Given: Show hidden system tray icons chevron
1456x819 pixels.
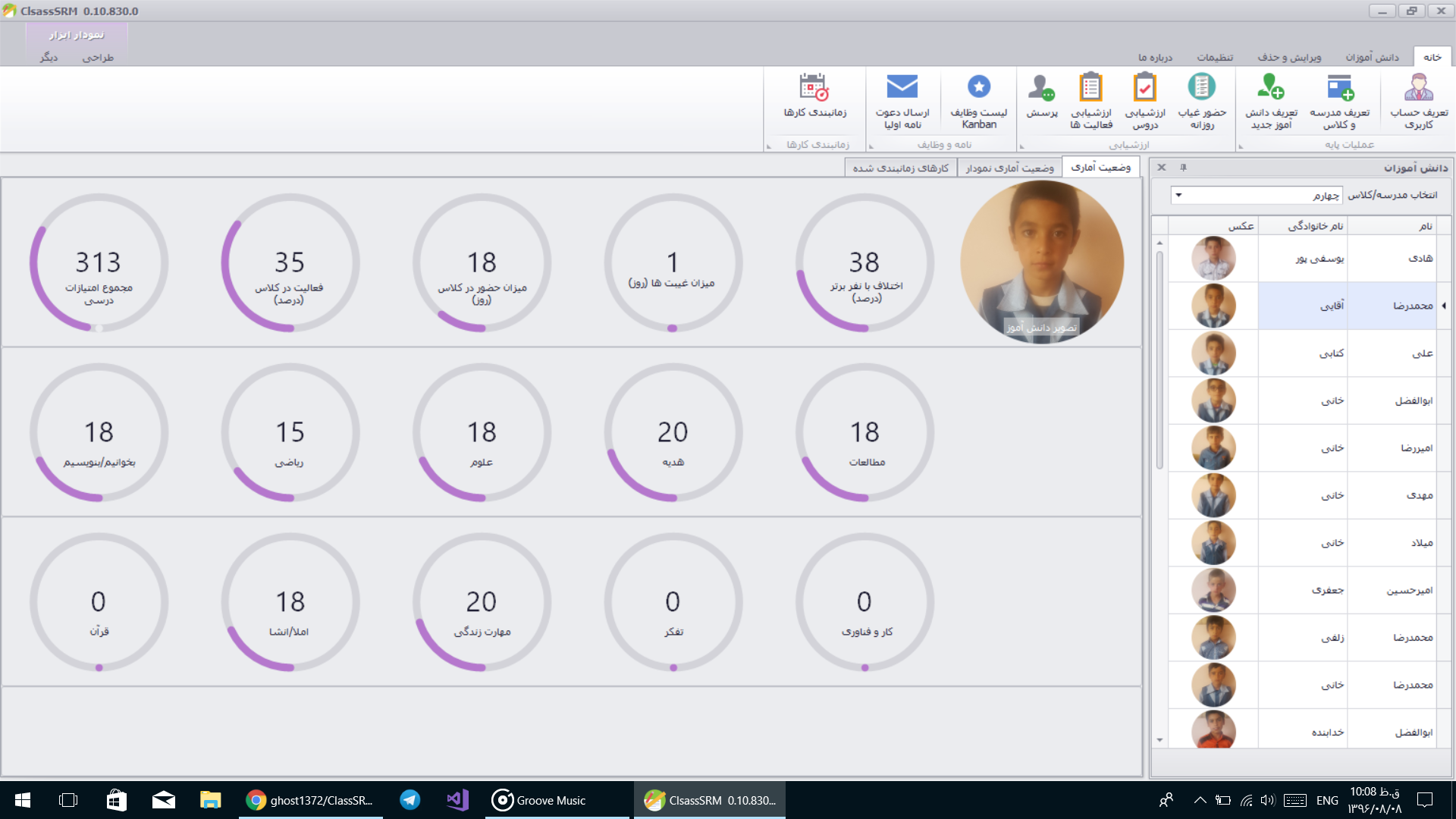Looking at the screenshot, I should pos(1200,800).
